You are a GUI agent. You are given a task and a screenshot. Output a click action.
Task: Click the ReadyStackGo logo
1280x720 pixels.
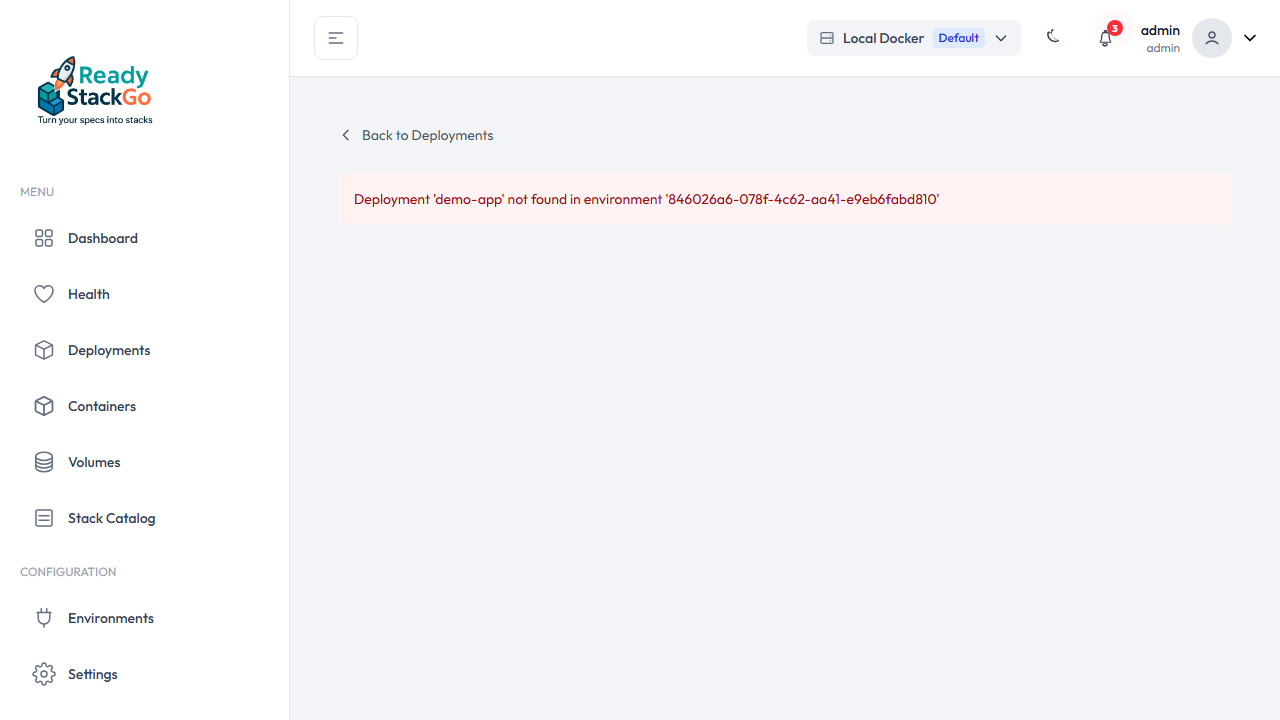[94, 90]
